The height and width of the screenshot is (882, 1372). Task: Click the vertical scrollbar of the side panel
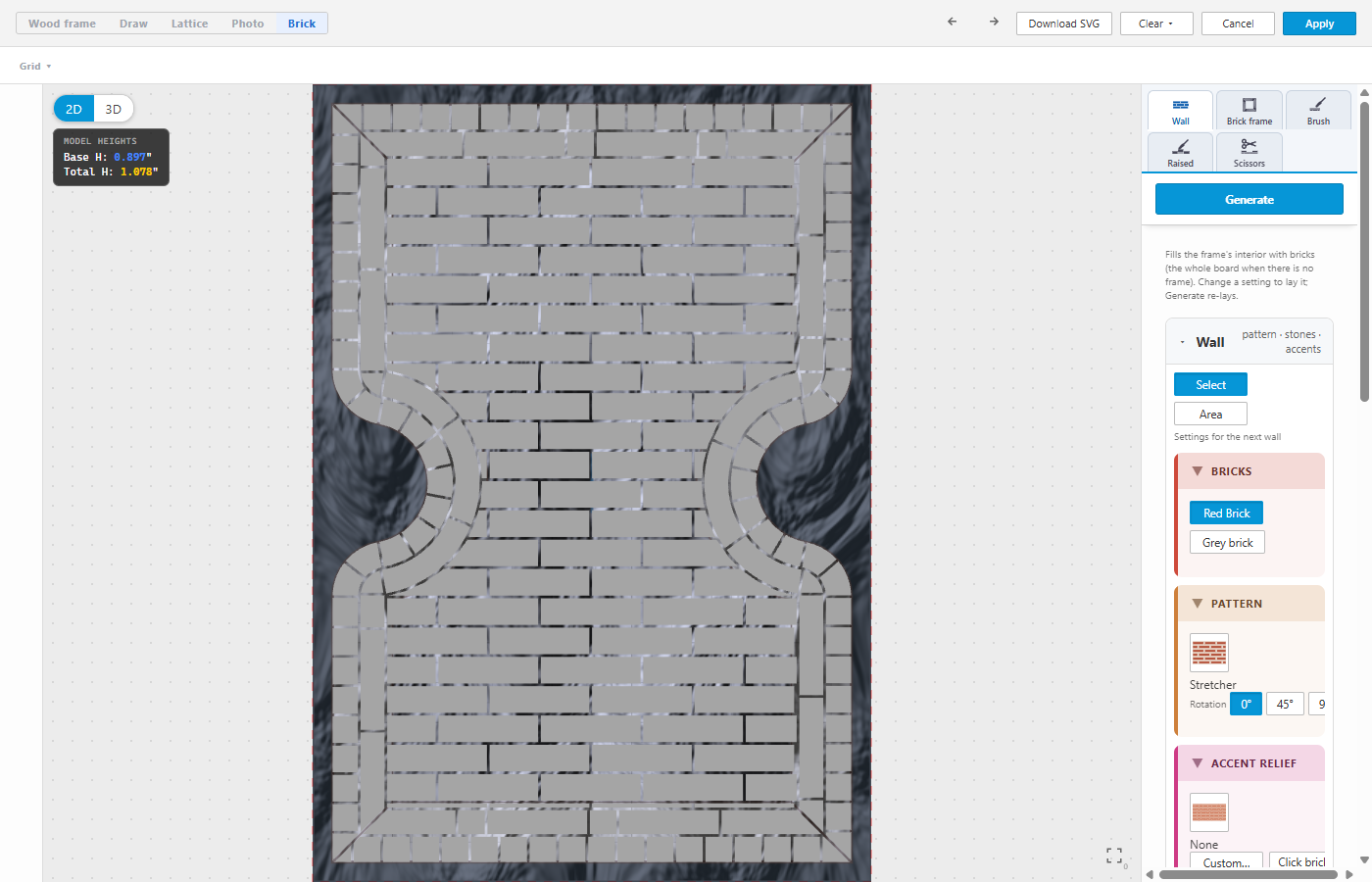[1364, 250]
